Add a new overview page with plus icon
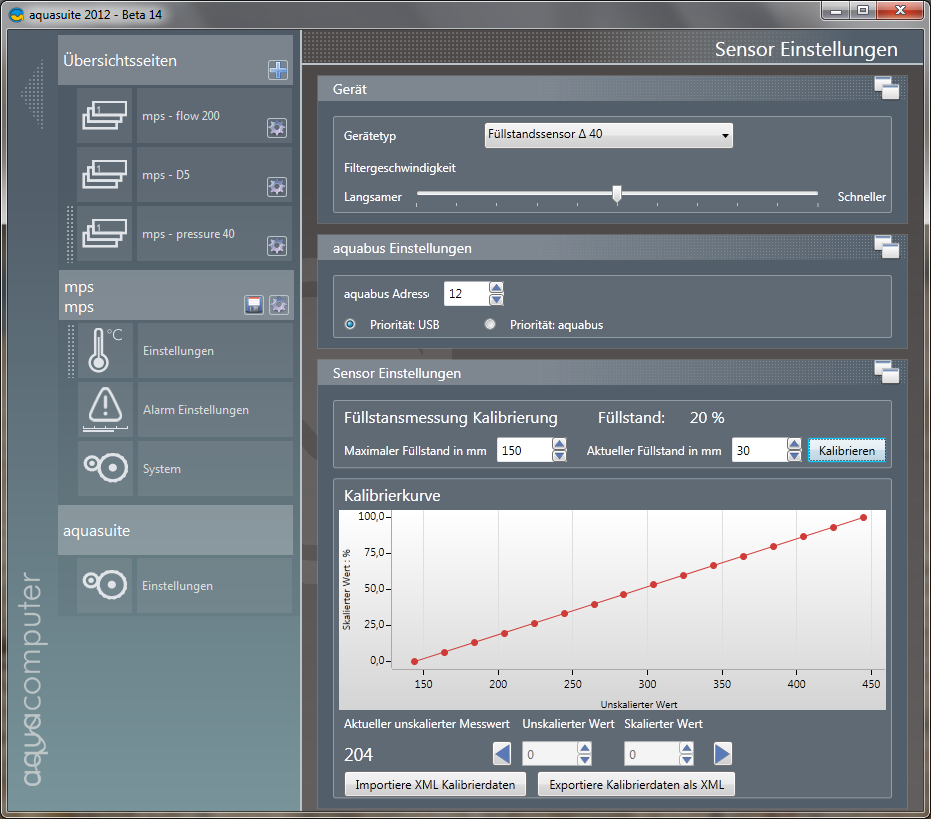Viewport: 931px width, 819px height. click(277, 70)
